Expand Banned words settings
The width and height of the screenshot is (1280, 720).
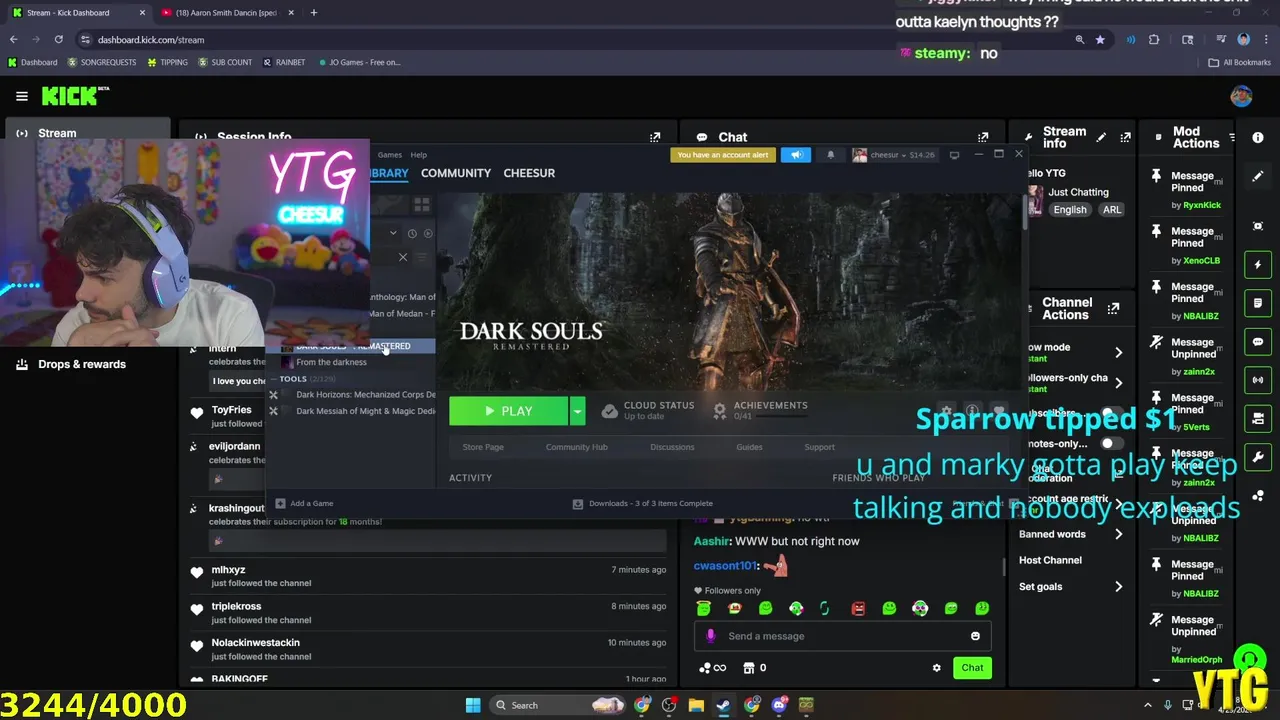coord(1118,534)
